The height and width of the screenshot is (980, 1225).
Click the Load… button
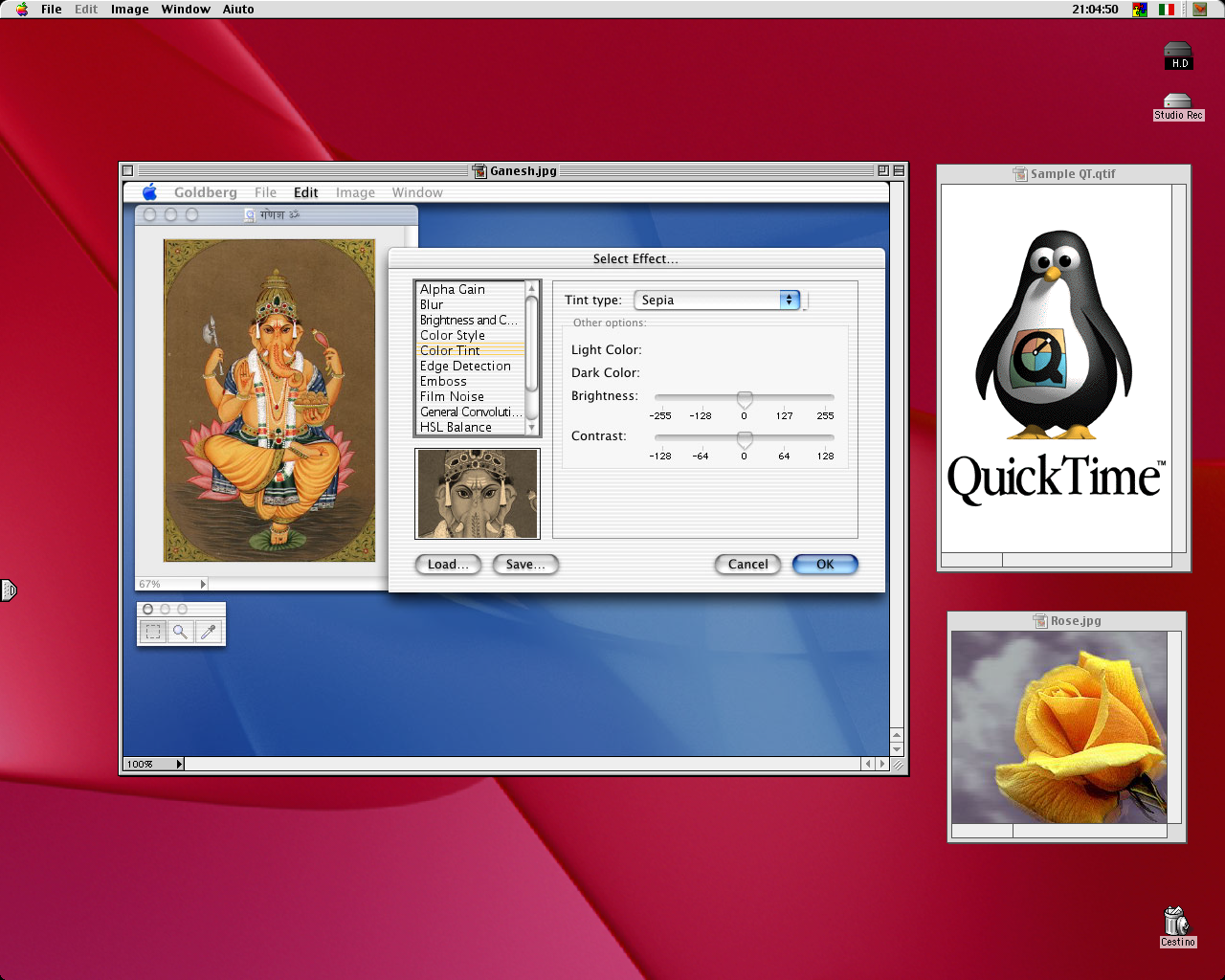click(448, 565)
